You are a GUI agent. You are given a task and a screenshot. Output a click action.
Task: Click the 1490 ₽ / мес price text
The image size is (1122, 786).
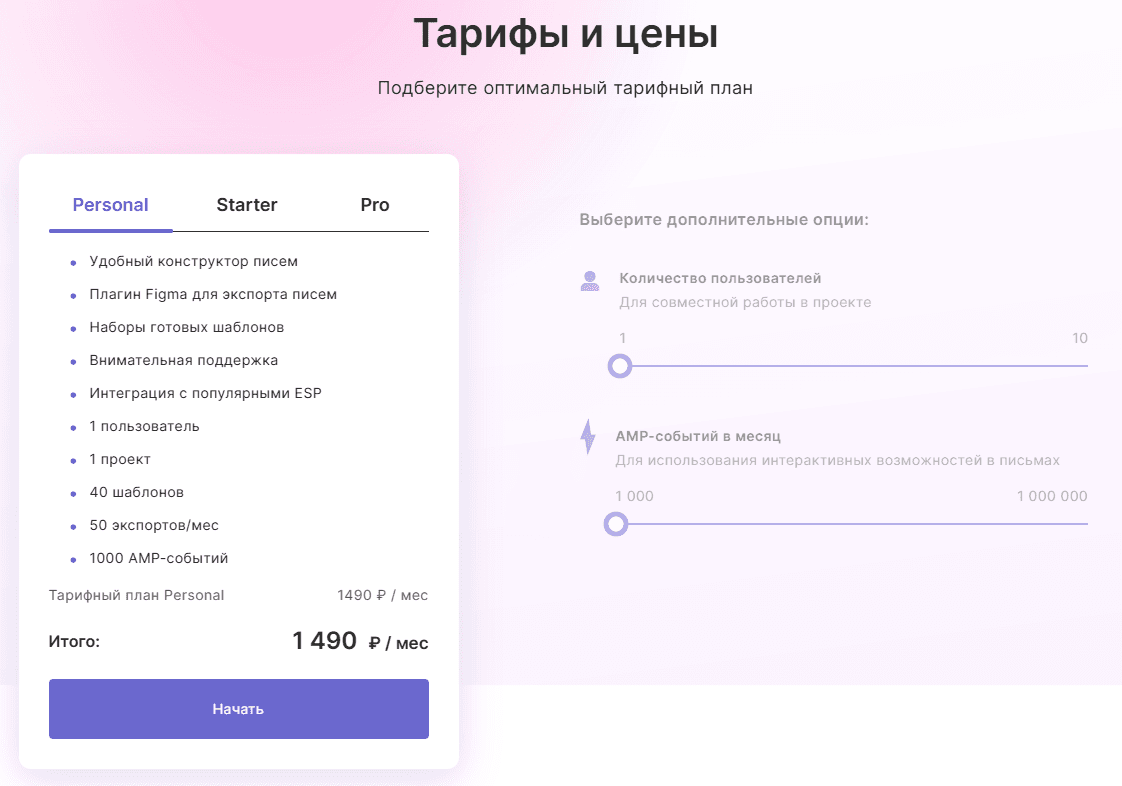pyautogui.click(x=382, y=594)
